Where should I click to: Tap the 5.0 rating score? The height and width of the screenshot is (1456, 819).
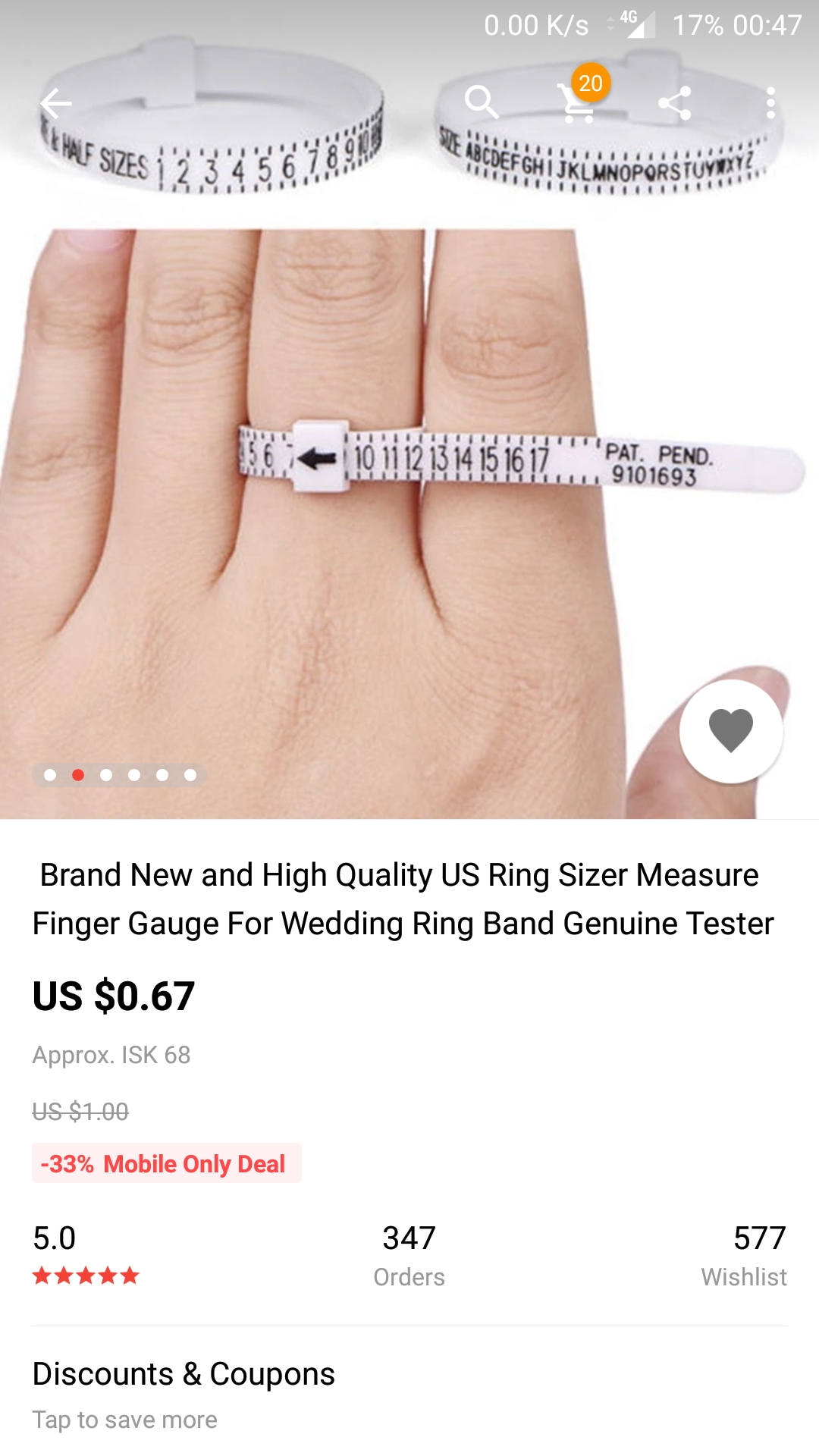coord(55,1238)
